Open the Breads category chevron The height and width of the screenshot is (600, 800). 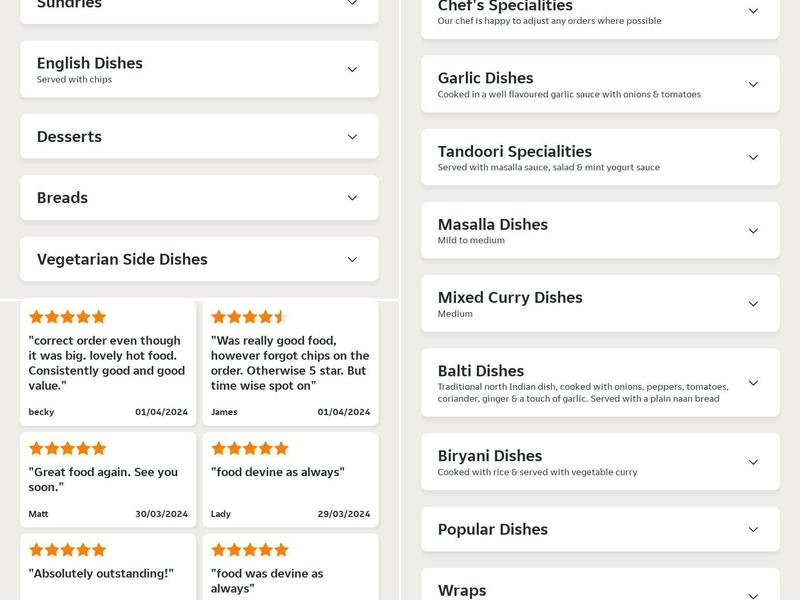pos(351,198)
